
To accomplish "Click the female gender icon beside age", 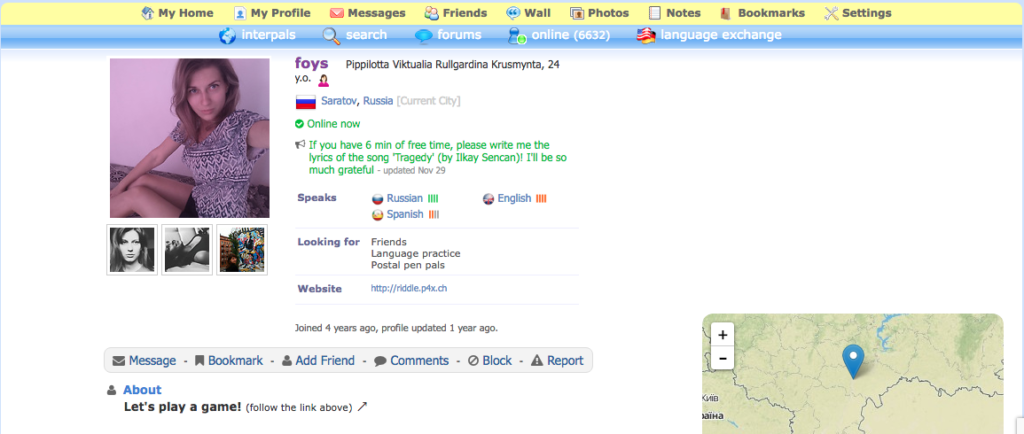I will [x=323, y=80].
